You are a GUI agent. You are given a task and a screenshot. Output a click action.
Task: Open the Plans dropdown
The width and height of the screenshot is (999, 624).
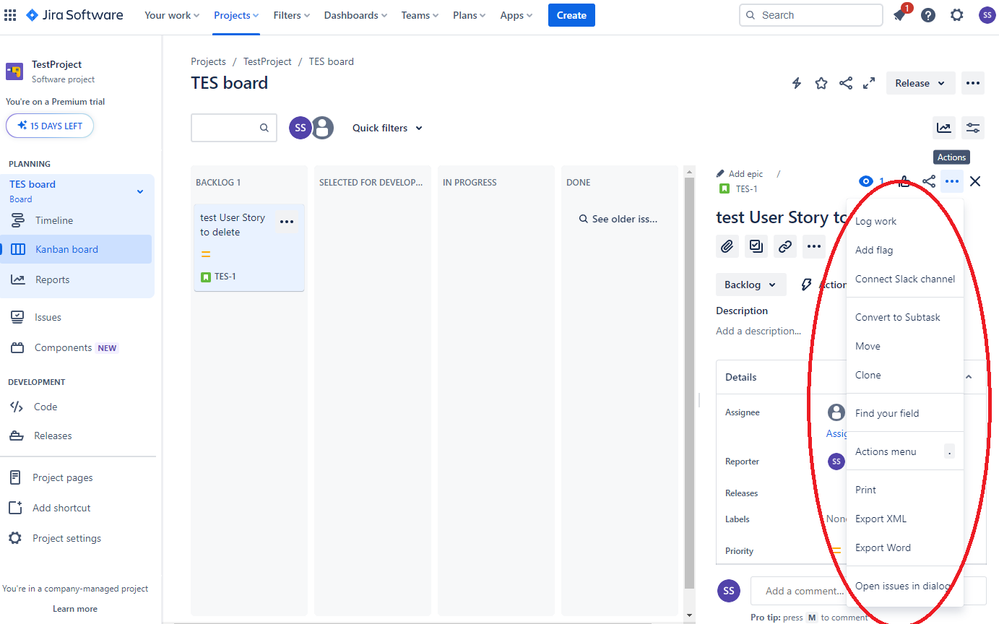(469, 15)
